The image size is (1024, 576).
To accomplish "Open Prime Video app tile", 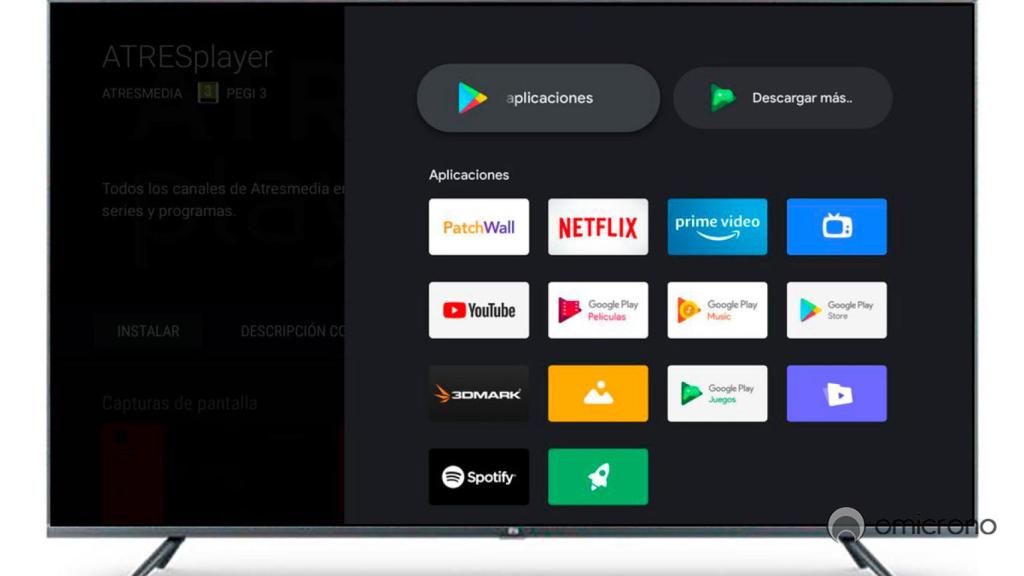I will (717, 227).
